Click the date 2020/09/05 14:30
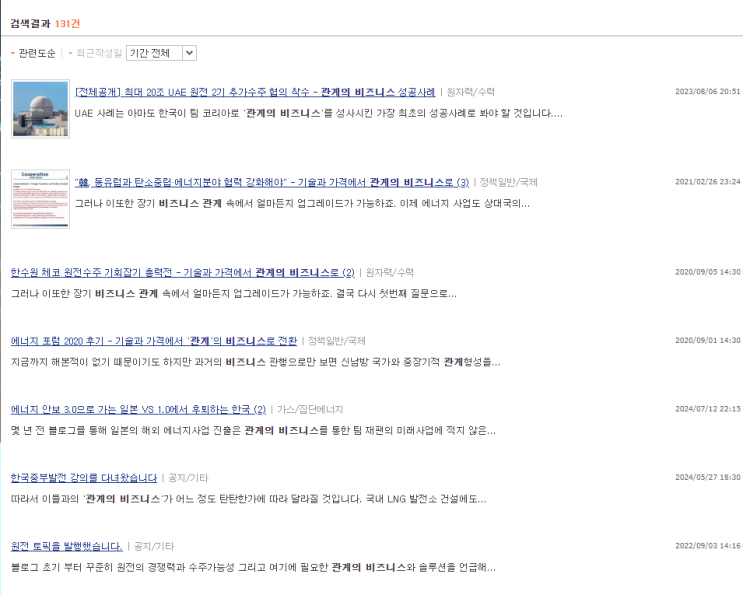 707,272
